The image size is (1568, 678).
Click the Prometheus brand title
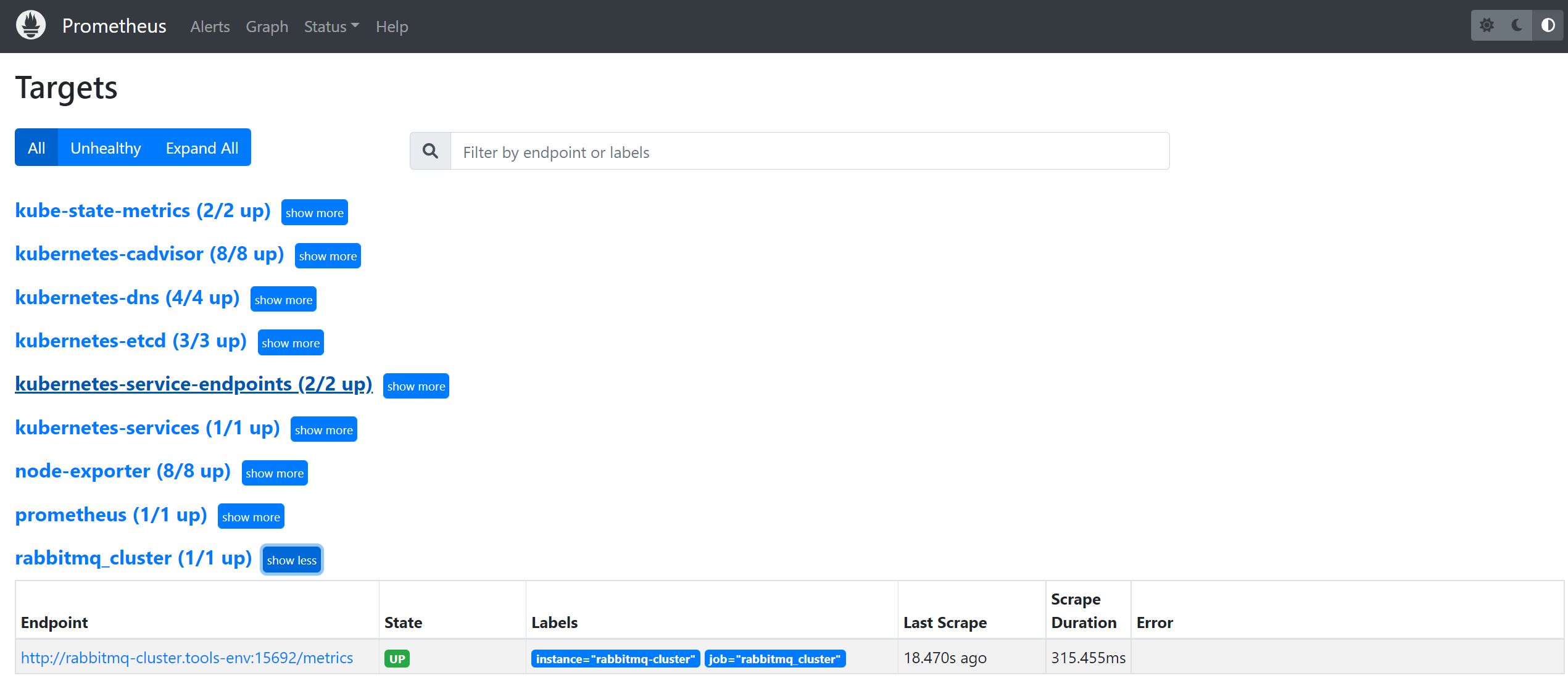pos(114,26)
